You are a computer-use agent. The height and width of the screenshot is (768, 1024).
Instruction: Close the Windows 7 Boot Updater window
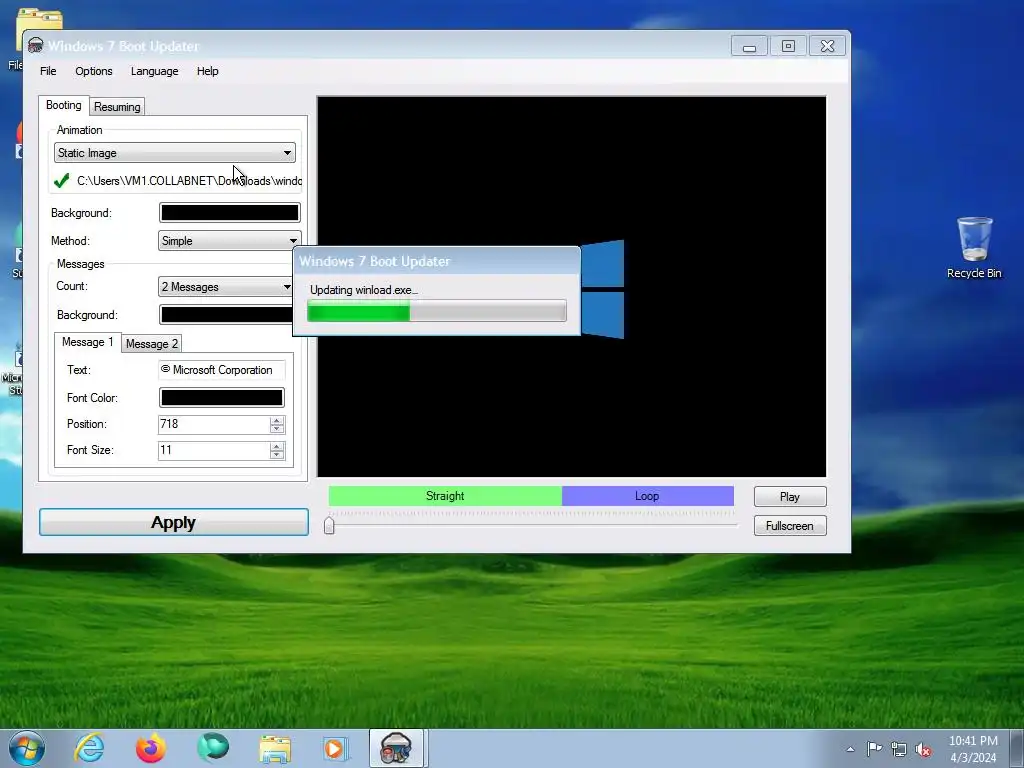(x=827, y=46)
